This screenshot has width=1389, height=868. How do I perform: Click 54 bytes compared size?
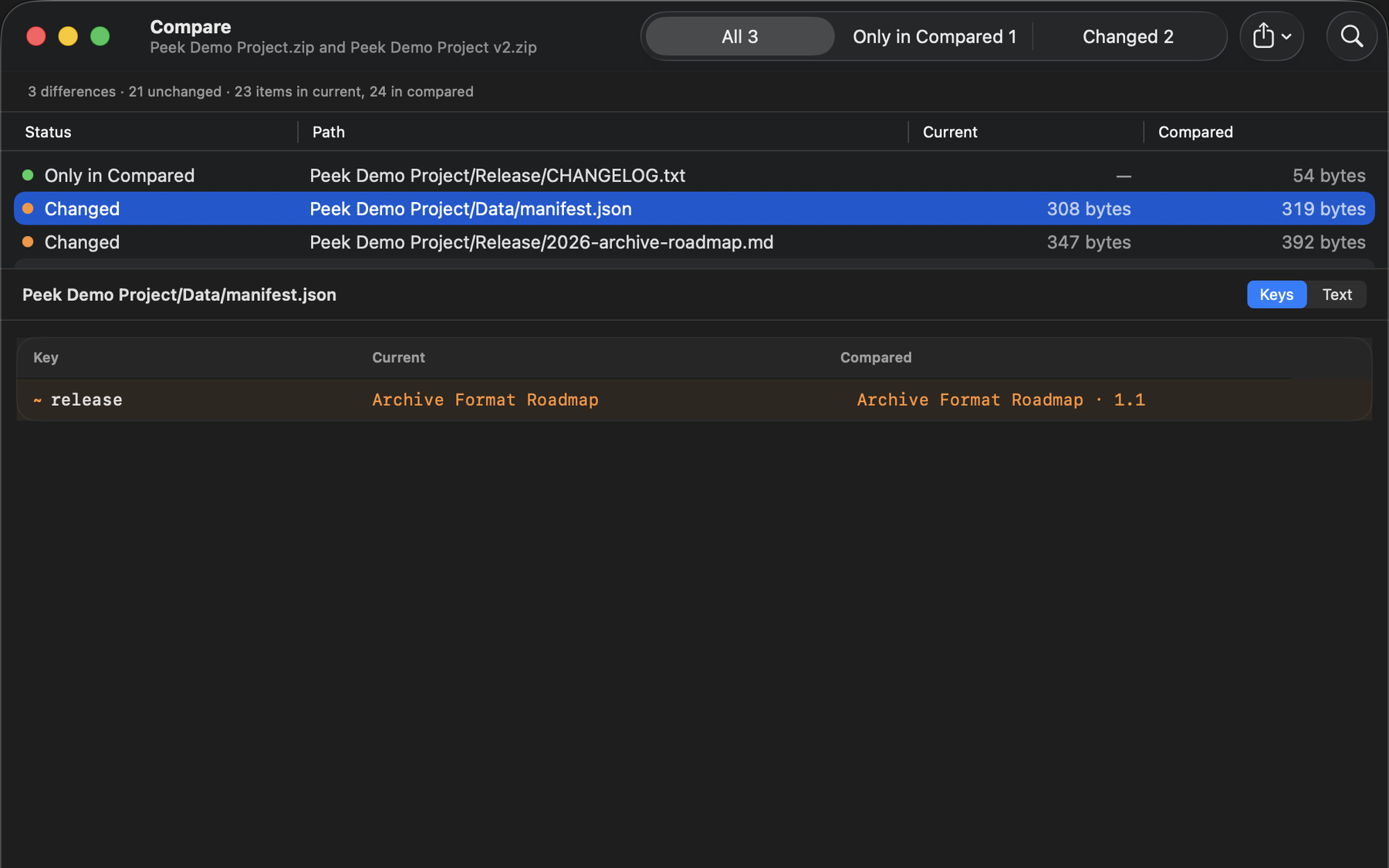click(1329, 176)
